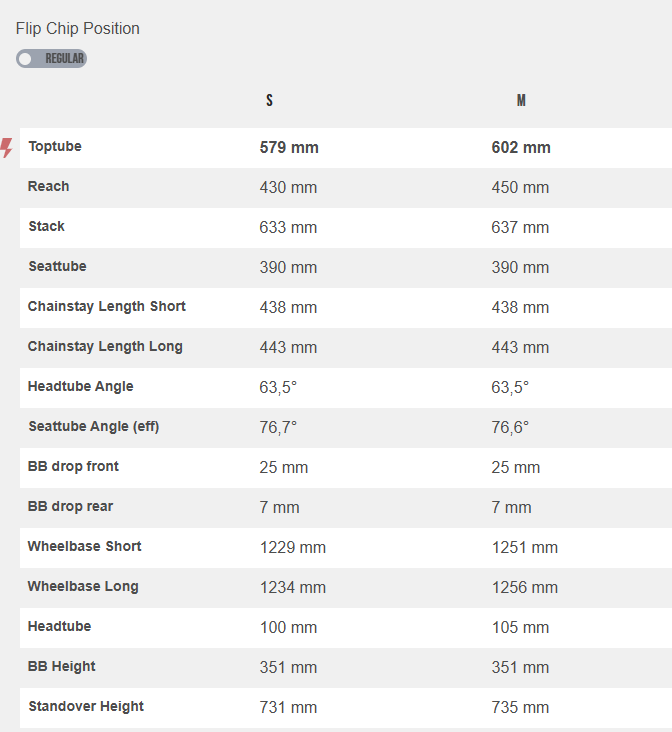Image resolution: width=672 pixels, height=732 pixels.
Task: Click the Stack row label
Action: 47,227
